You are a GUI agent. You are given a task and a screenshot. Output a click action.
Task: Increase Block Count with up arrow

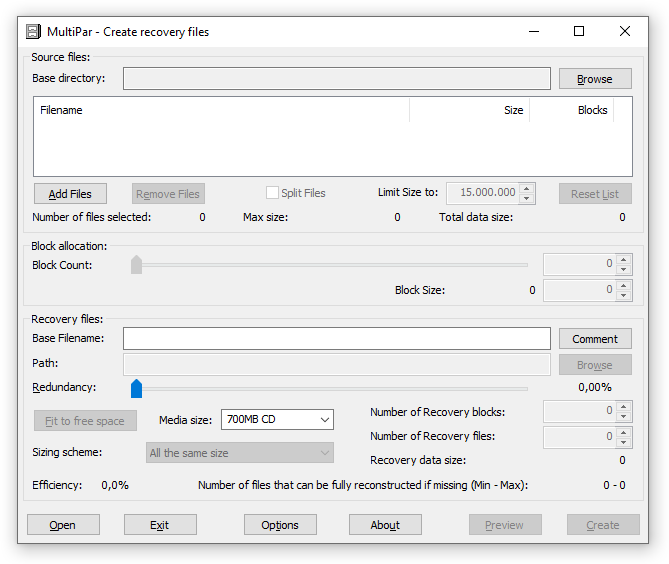624,260
